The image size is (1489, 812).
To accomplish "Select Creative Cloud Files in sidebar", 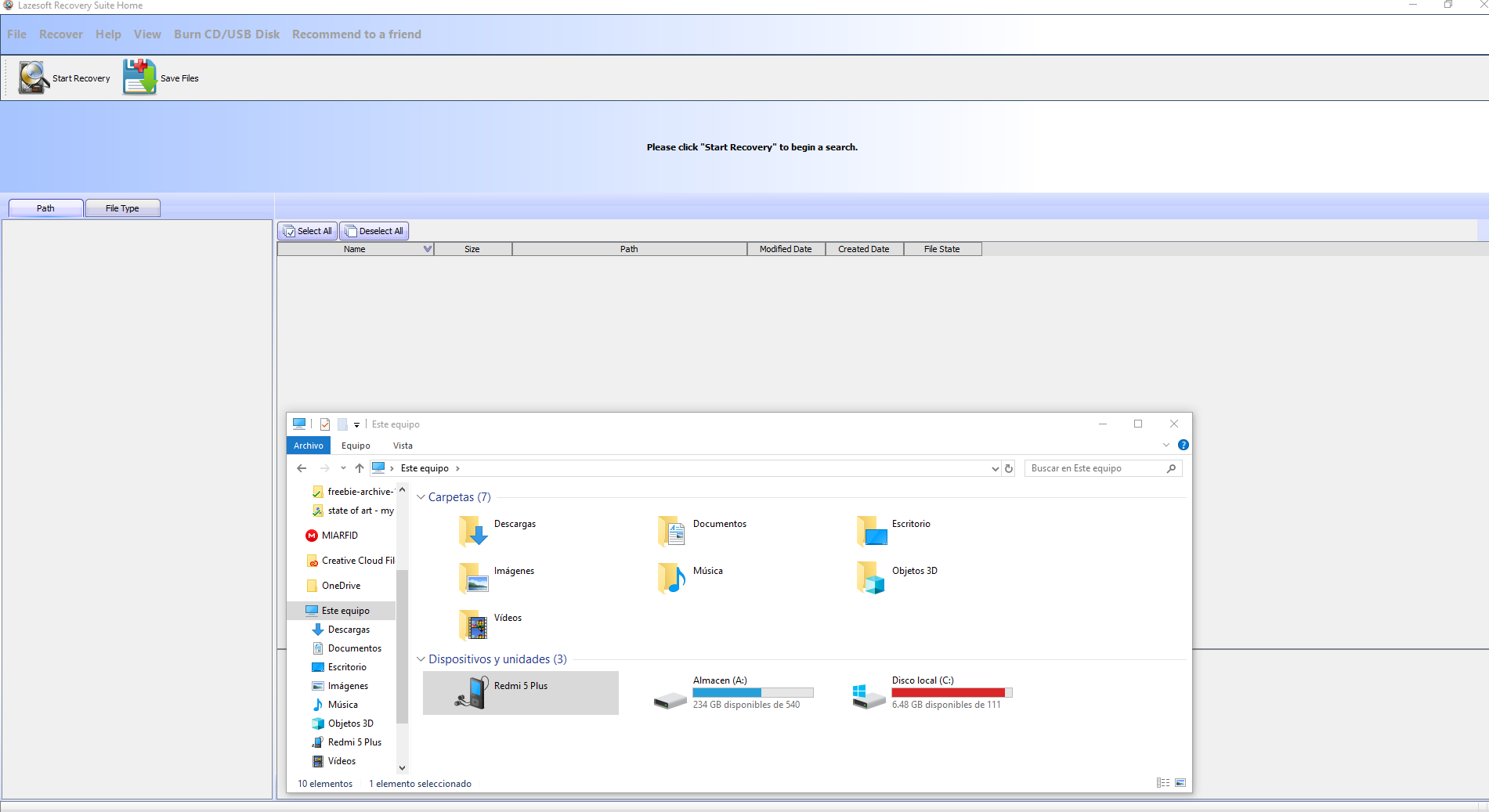I will (x=350, y=561).
